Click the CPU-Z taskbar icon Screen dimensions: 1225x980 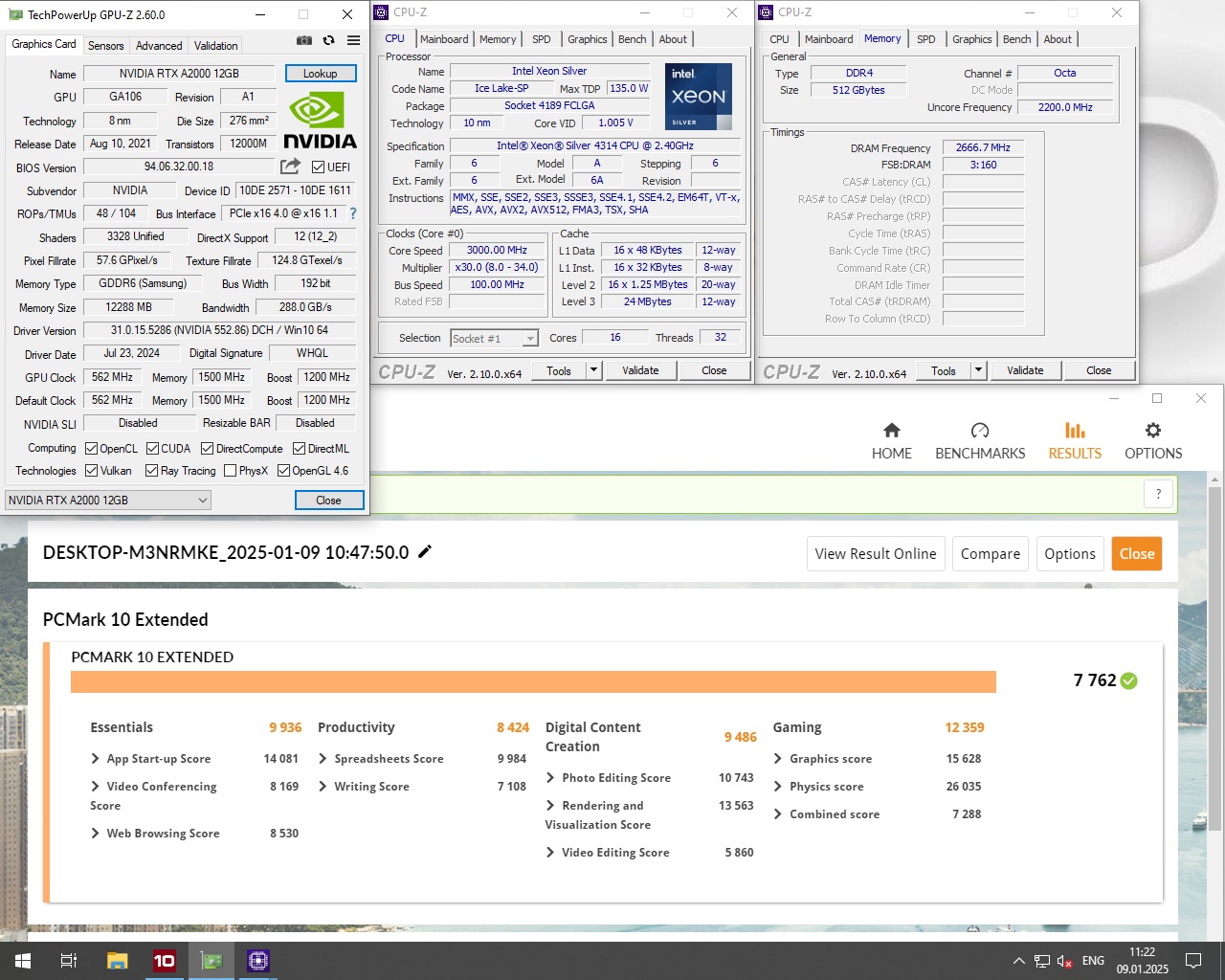pyautogui.click(x=257, y=960)
